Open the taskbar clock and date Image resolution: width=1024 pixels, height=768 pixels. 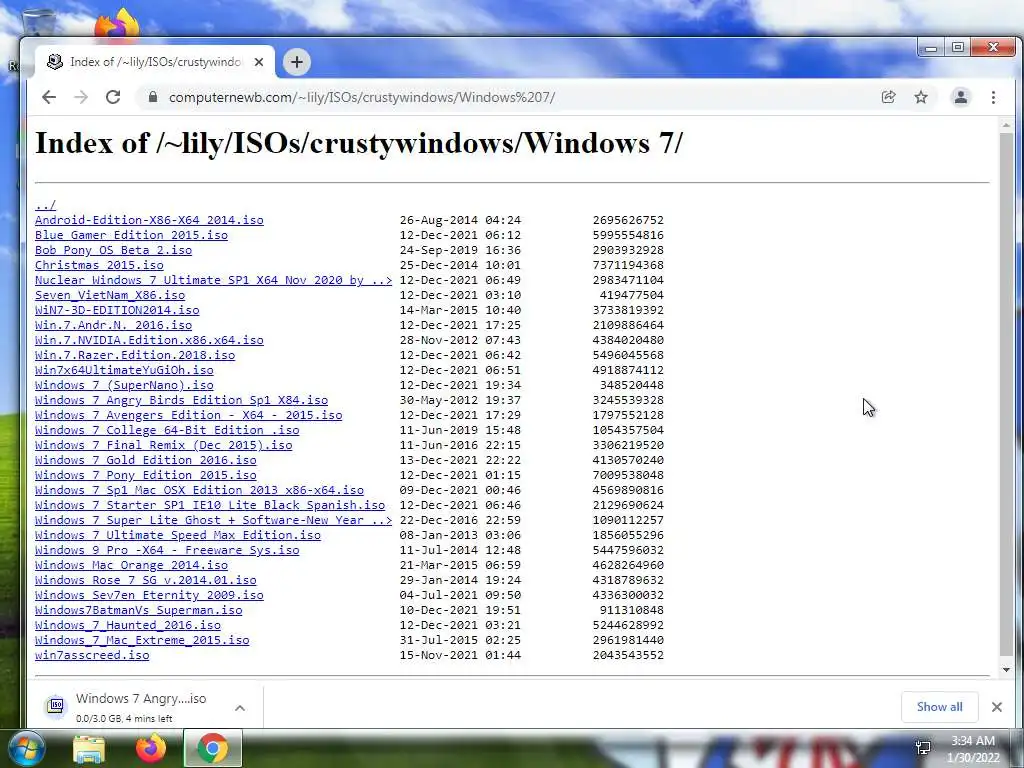click(973, 749)
